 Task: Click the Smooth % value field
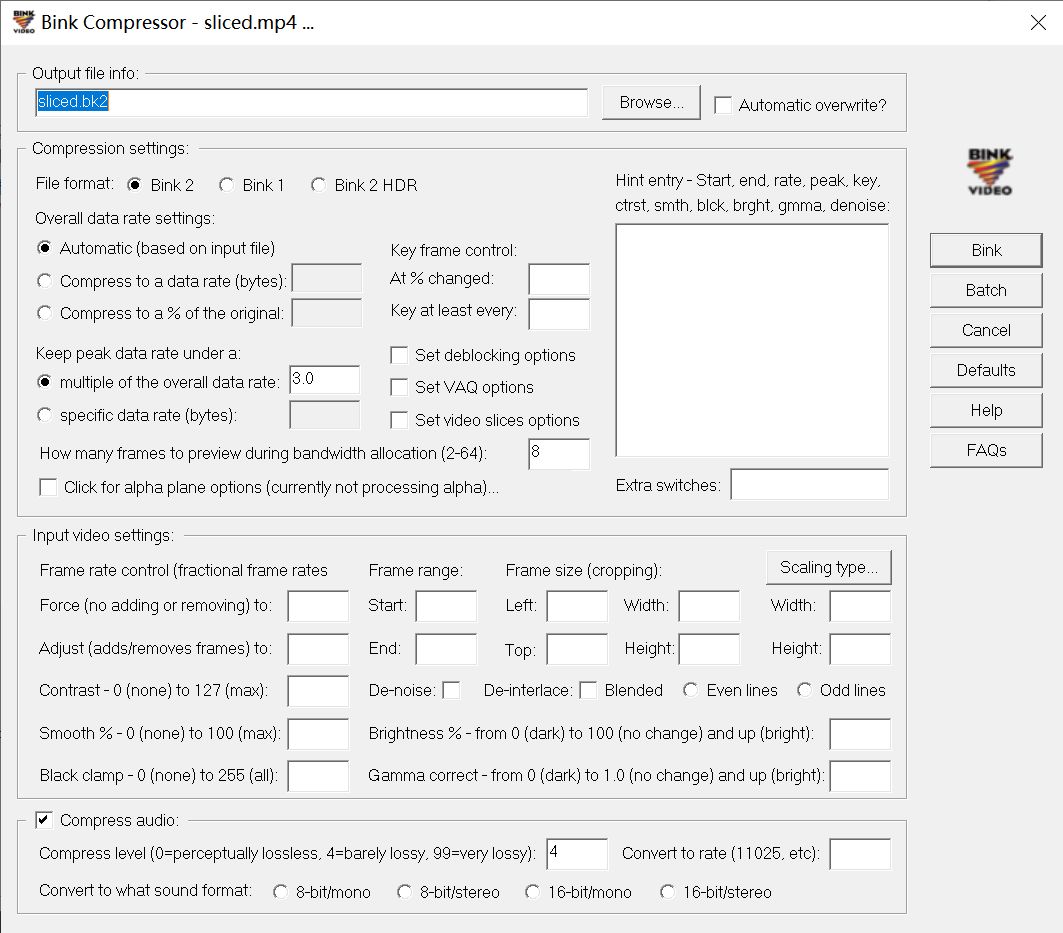(318, 734)
